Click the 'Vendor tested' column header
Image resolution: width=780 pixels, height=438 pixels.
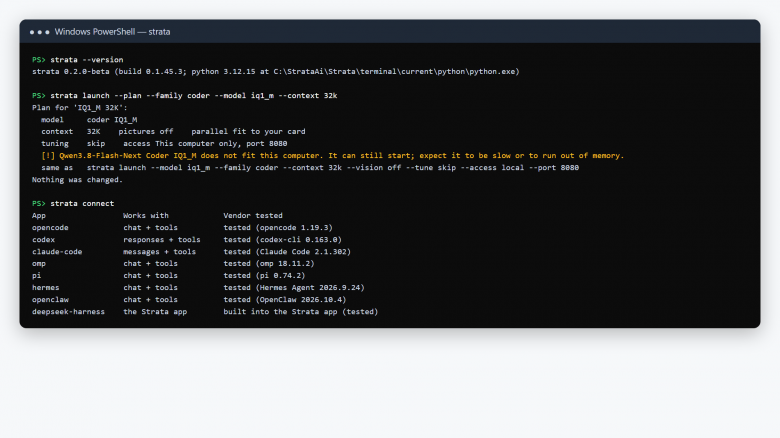coord(253,216)
